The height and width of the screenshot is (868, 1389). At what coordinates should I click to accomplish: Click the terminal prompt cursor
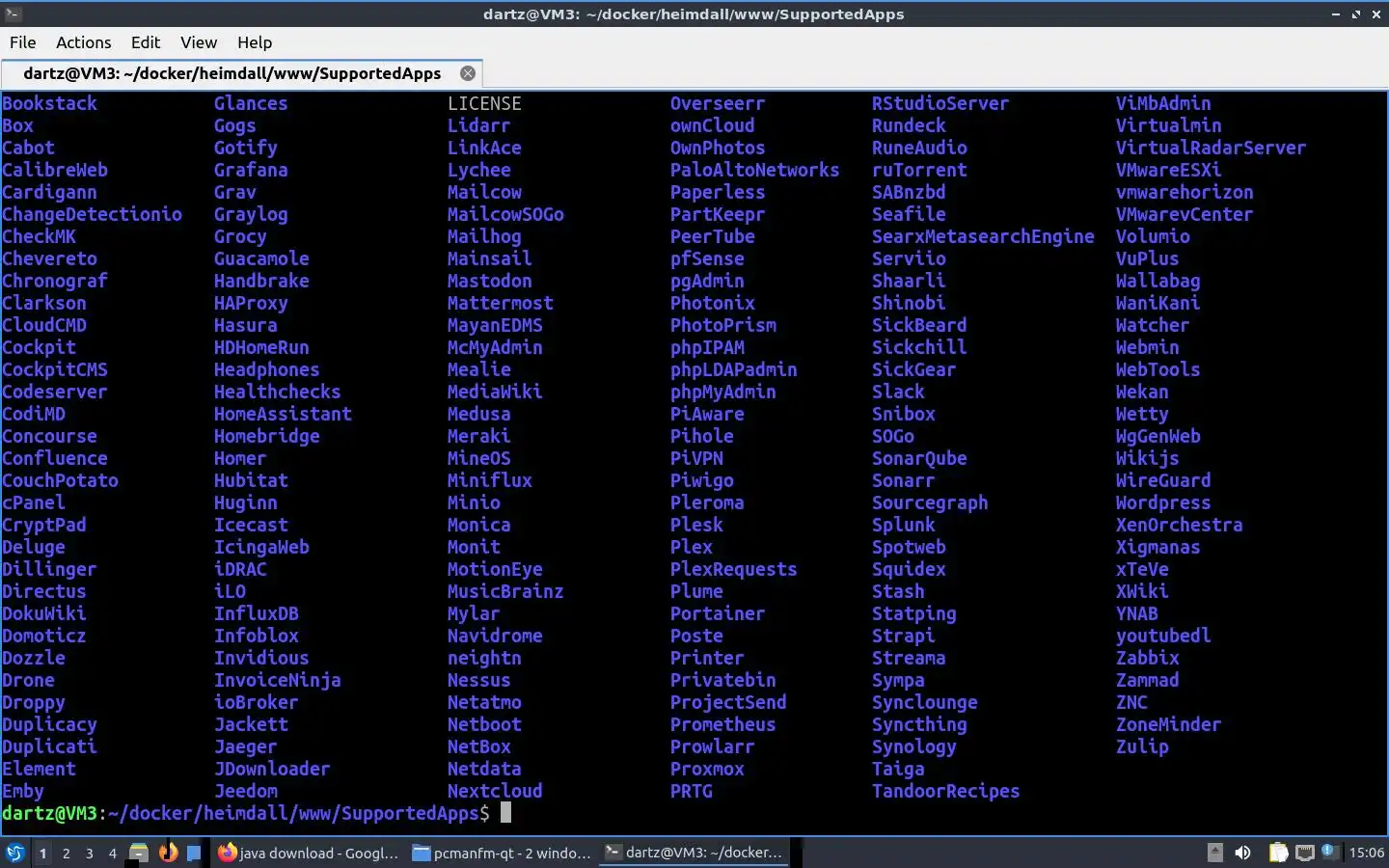pos(505,813)
